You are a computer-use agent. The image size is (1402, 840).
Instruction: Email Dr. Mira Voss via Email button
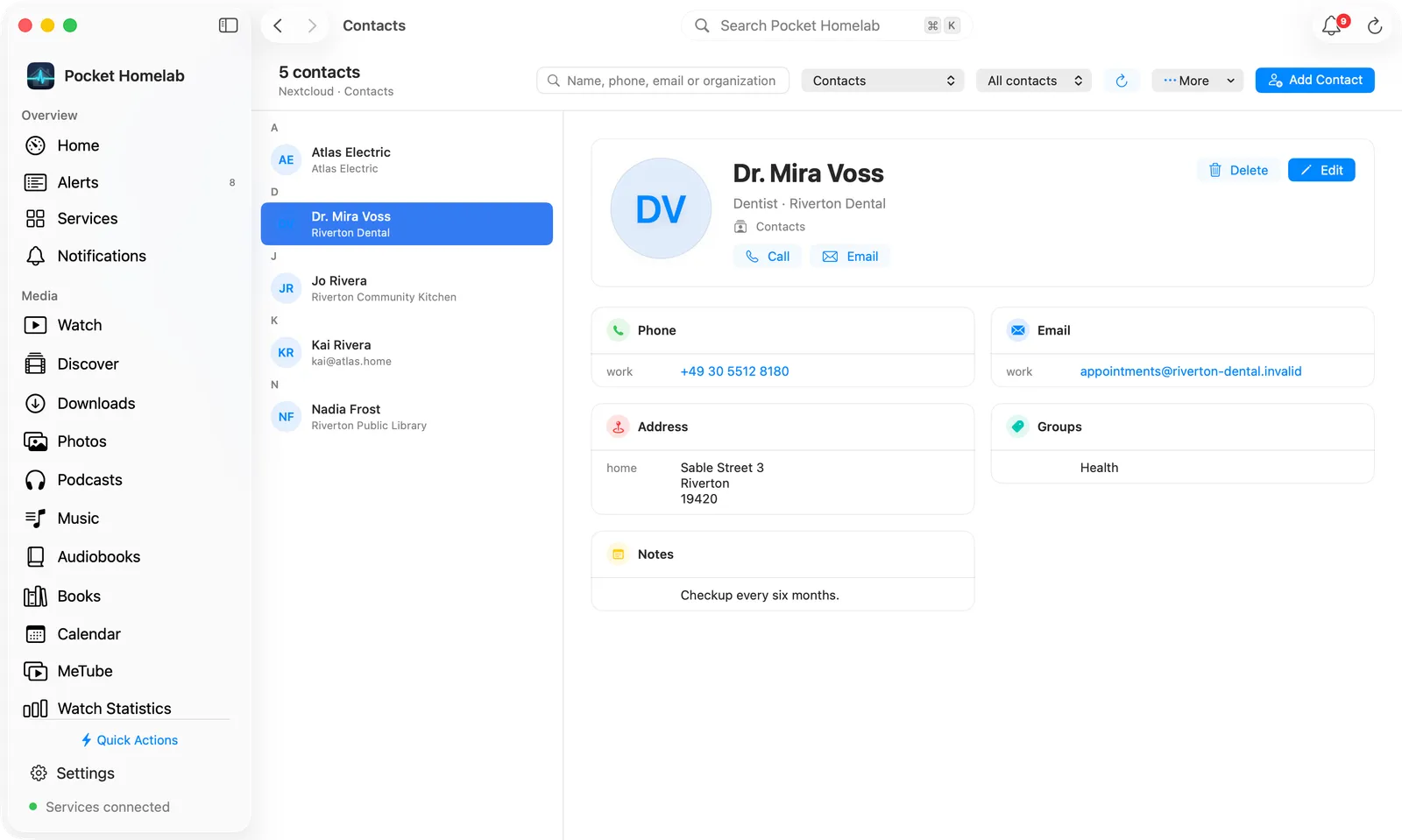point(850,257)
